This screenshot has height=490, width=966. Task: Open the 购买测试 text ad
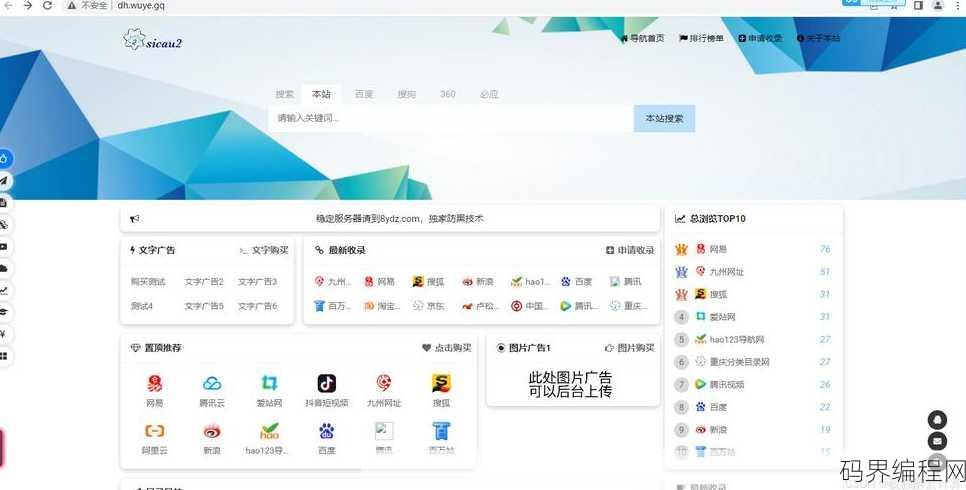tap(148, 282)
